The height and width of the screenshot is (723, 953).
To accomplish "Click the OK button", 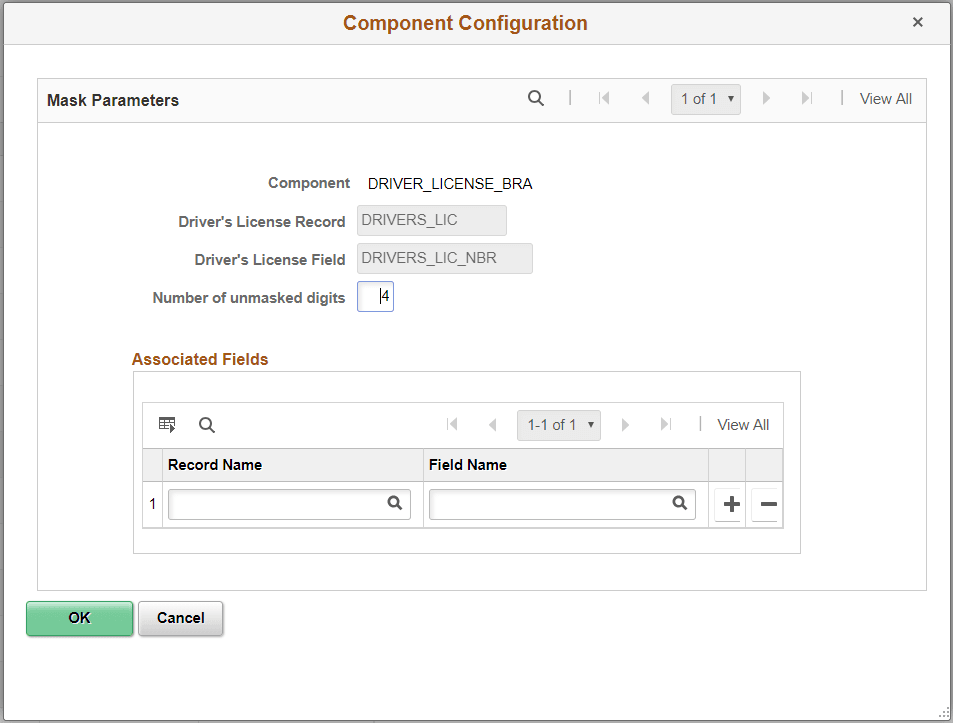I will (x=79, y=618).
